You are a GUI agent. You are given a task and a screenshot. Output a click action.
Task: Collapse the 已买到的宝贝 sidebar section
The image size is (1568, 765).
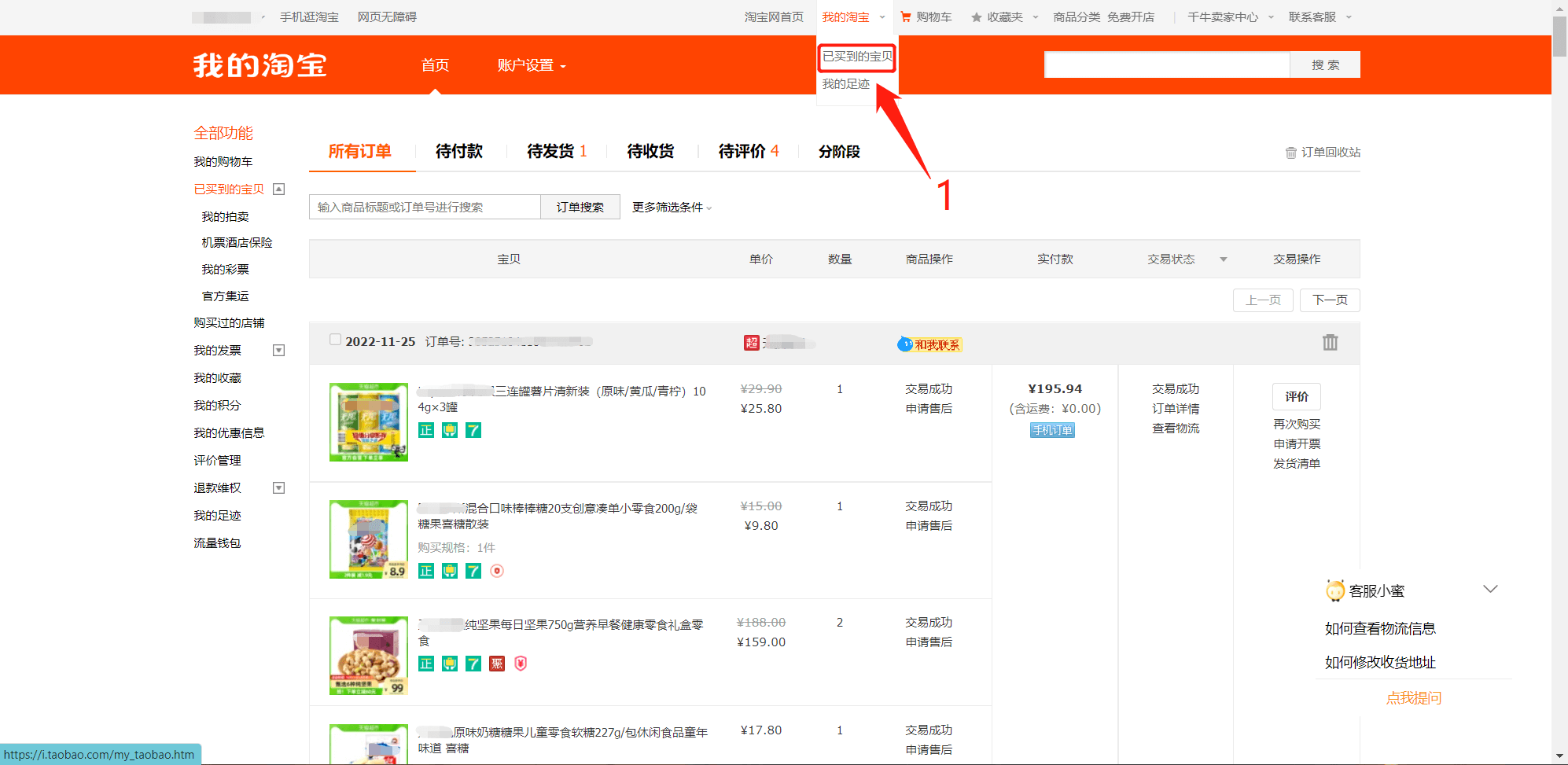tap(278, 189)
